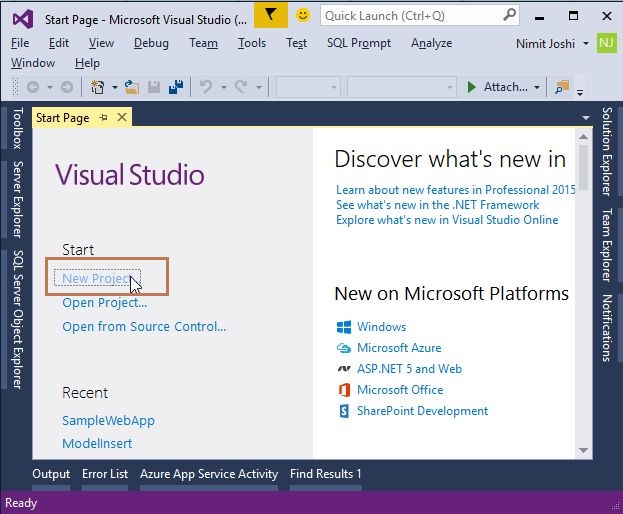The height and width of the screenshot is (514, 623).
Task: Click the Undo toolbar icon
Action: click(x=205, y=87)
